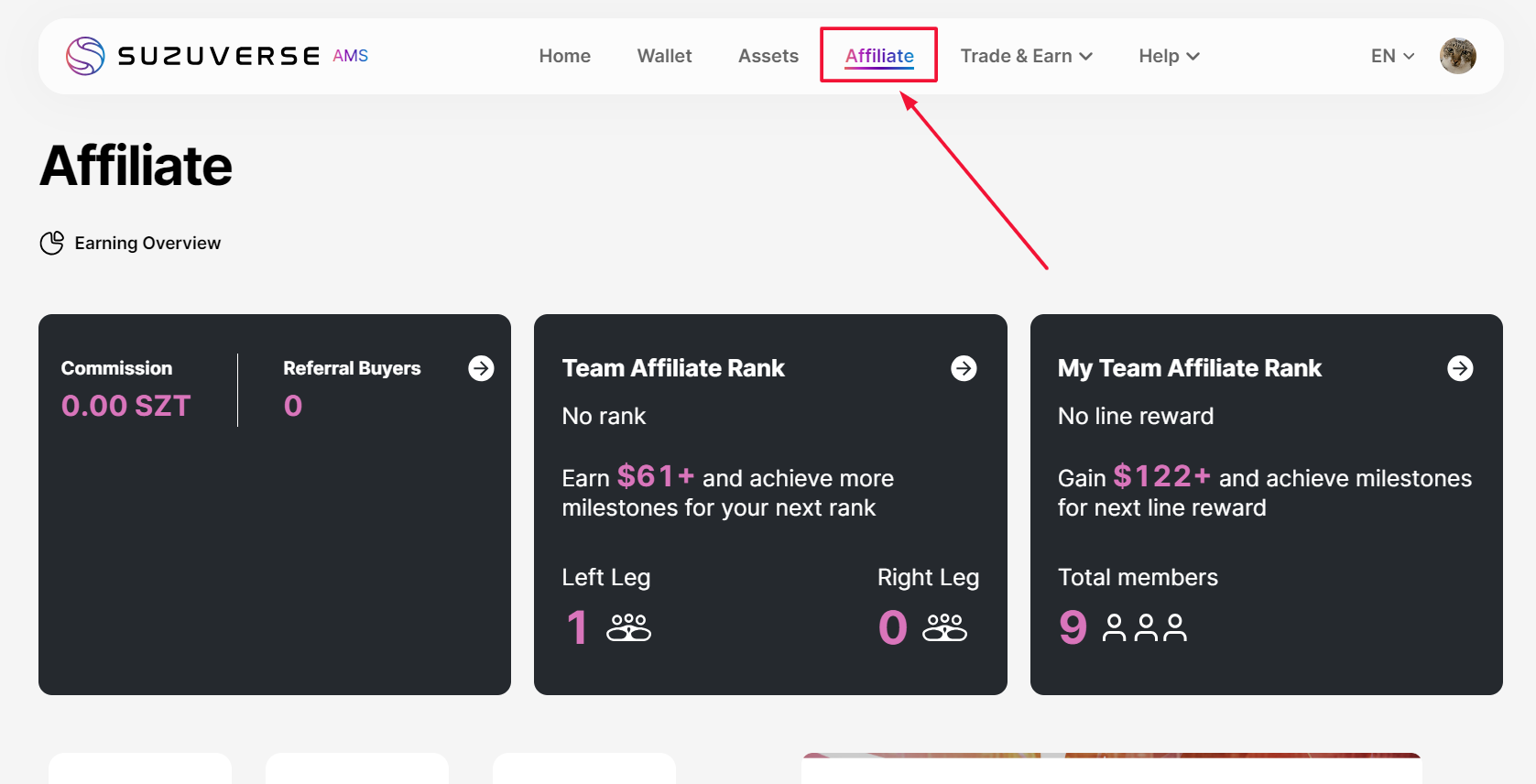Select the Affiliate nav item

click(879, 56)
